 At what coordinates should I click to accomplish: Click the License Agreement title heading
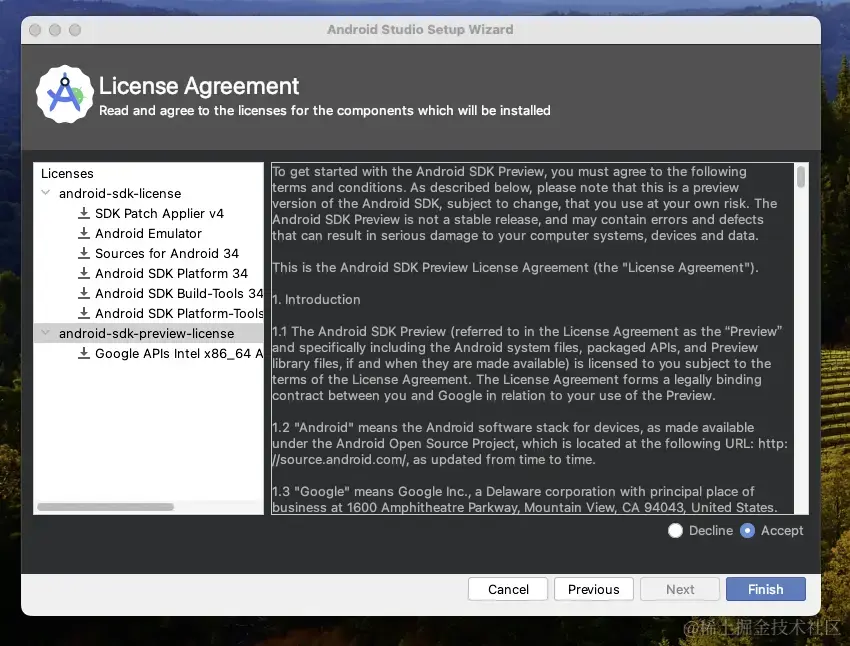[x=198, y=86]
